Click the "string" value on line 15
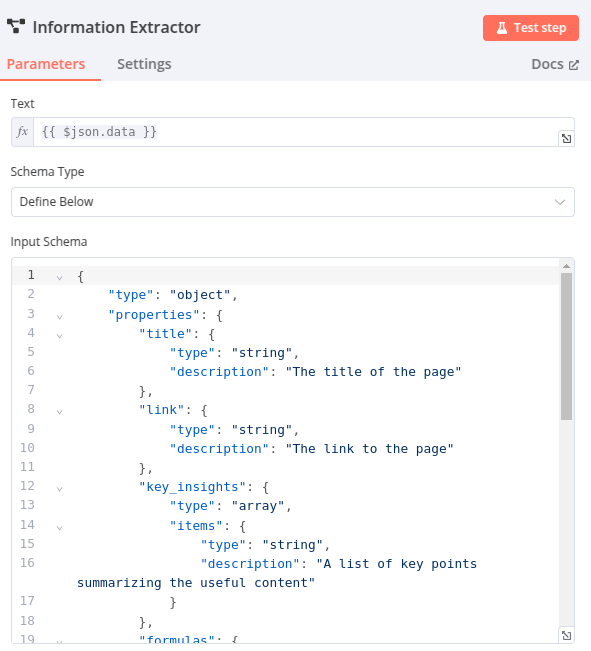The height and width of the screenshot is (651, 591). point(293,545)
